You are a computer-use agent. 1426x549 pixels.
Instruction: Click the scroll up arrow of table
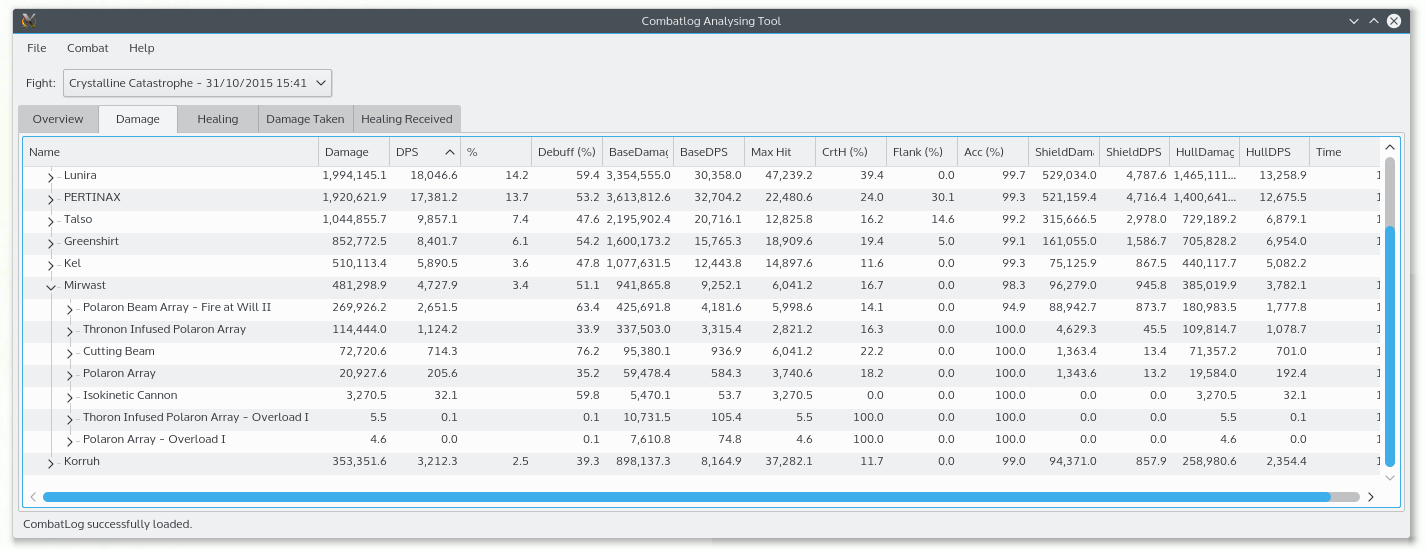(x=1390, y=148)
